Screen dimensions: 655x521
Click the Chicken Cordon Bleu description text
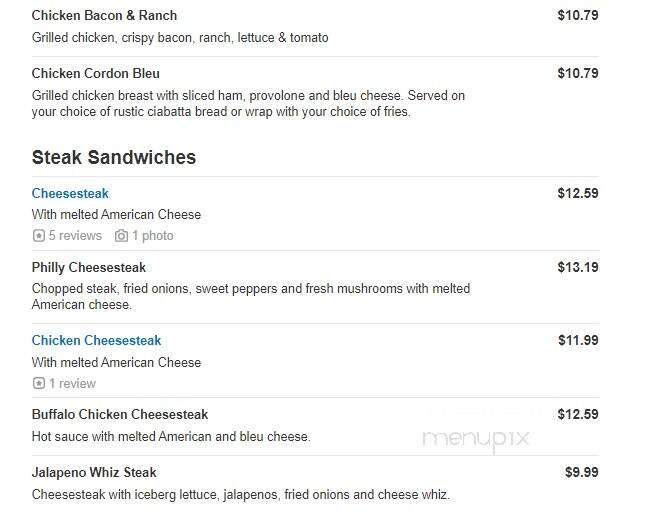248,104
